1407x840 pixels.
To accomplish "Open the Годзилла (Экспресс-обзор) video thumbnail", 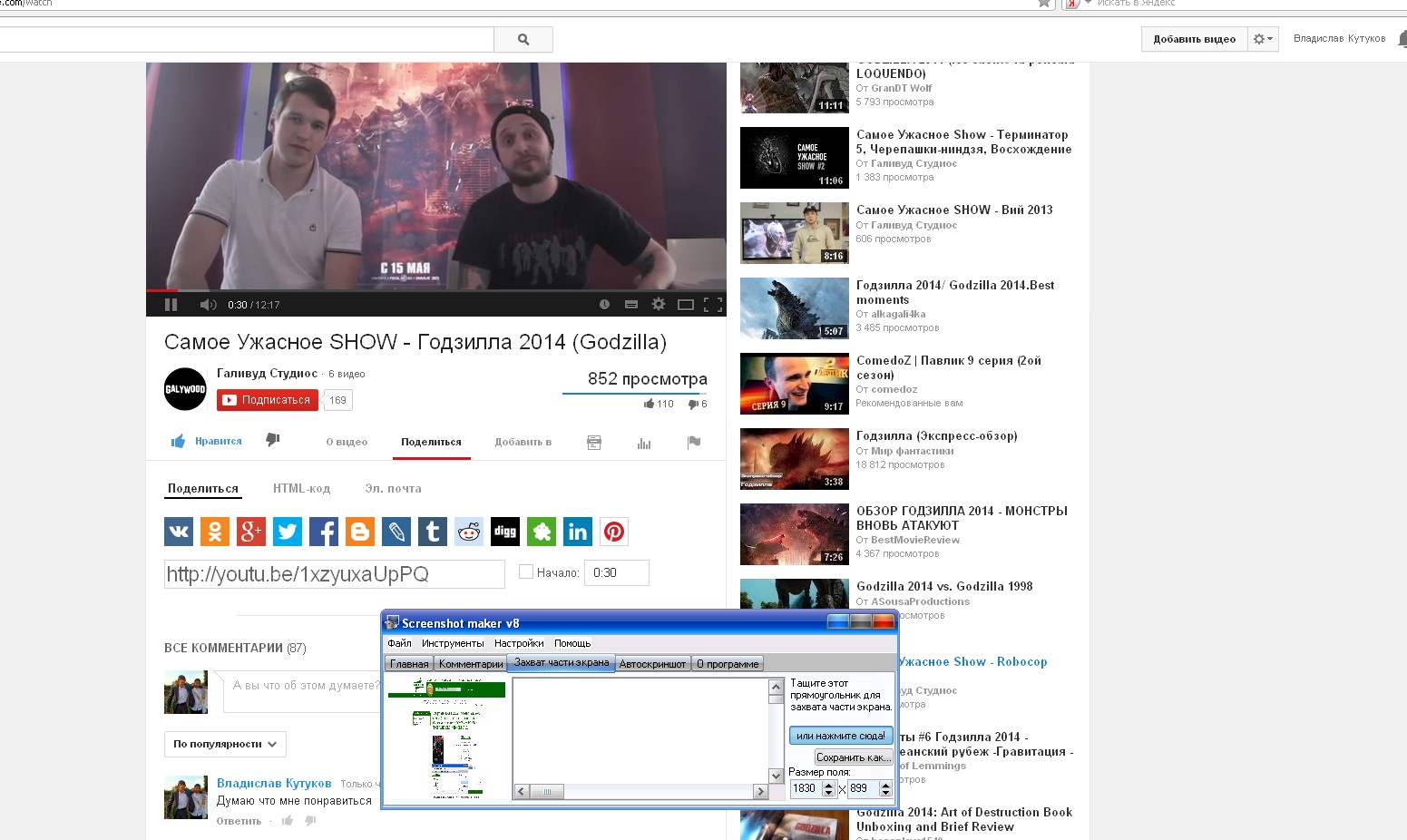I will [x=795, y=459].
